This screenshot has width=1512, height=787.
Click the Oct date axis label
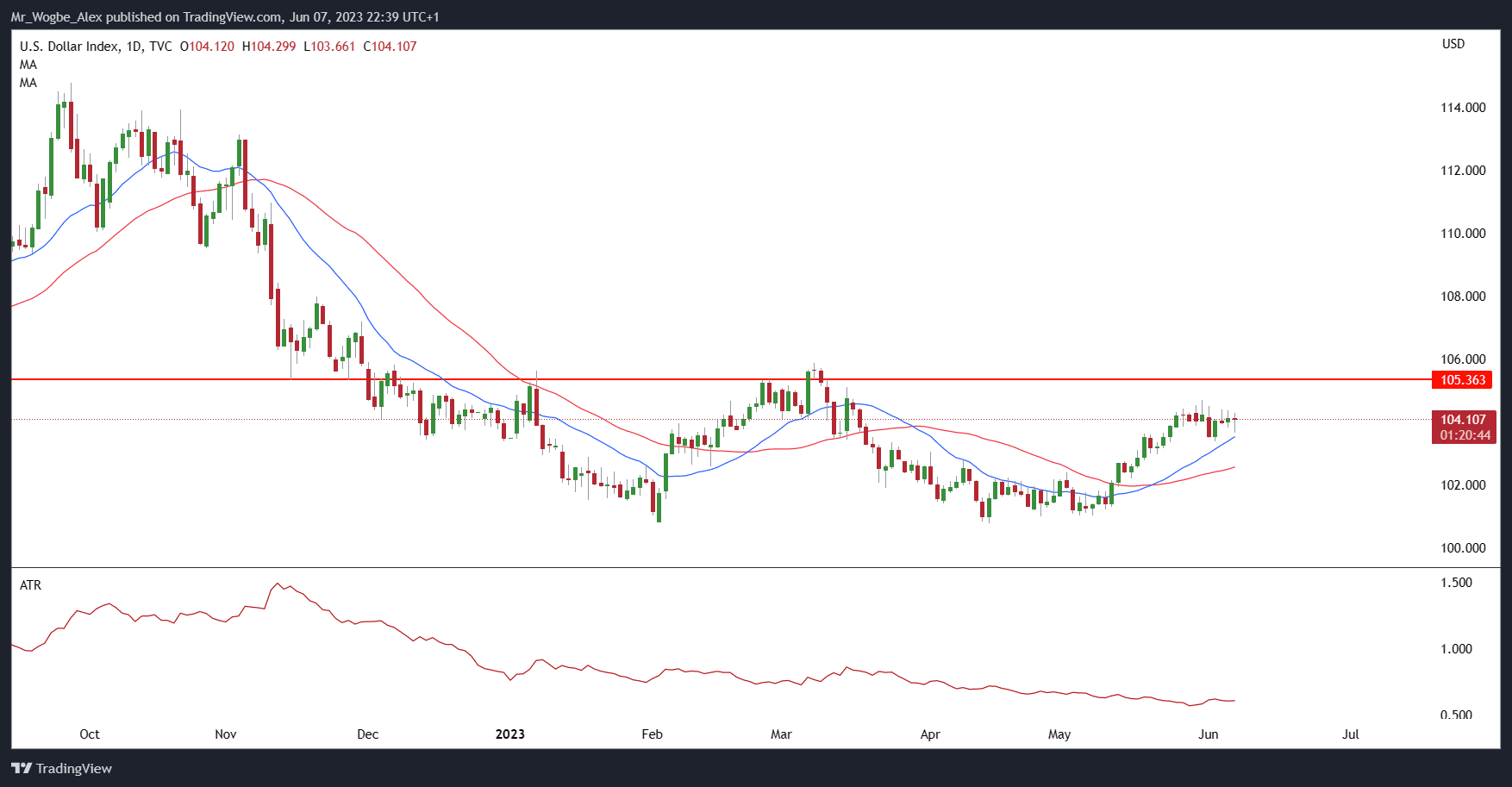(90, 734)
